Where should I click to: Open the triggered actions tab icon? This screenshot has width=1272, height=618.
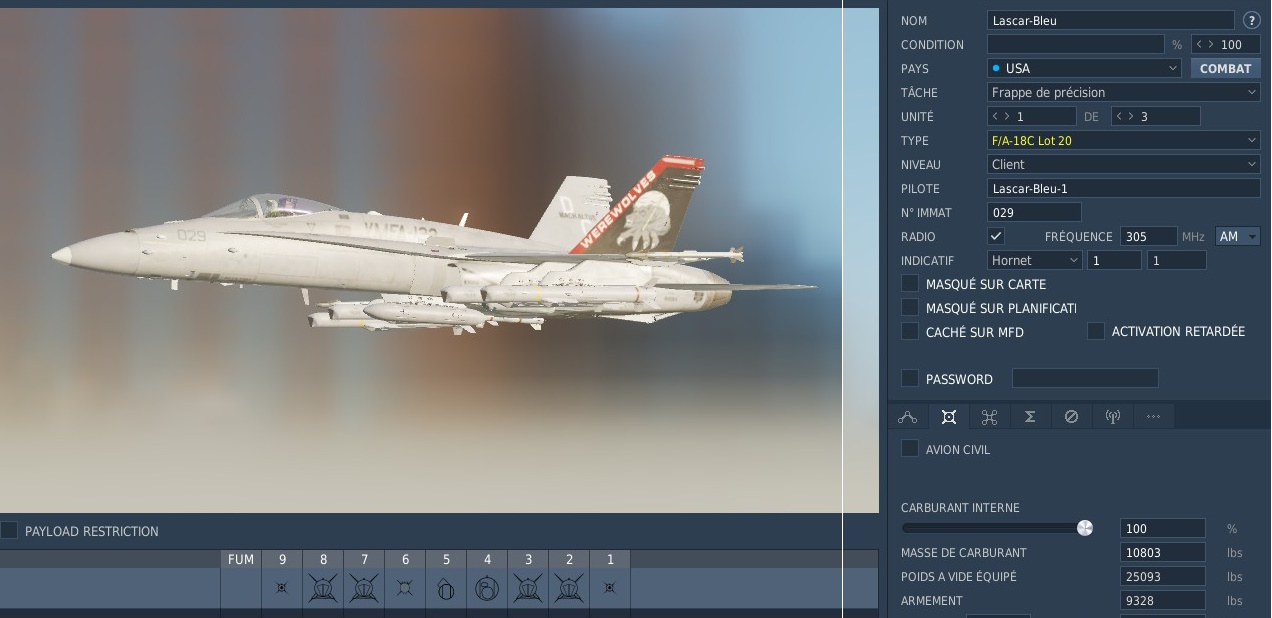coord(990,417)
